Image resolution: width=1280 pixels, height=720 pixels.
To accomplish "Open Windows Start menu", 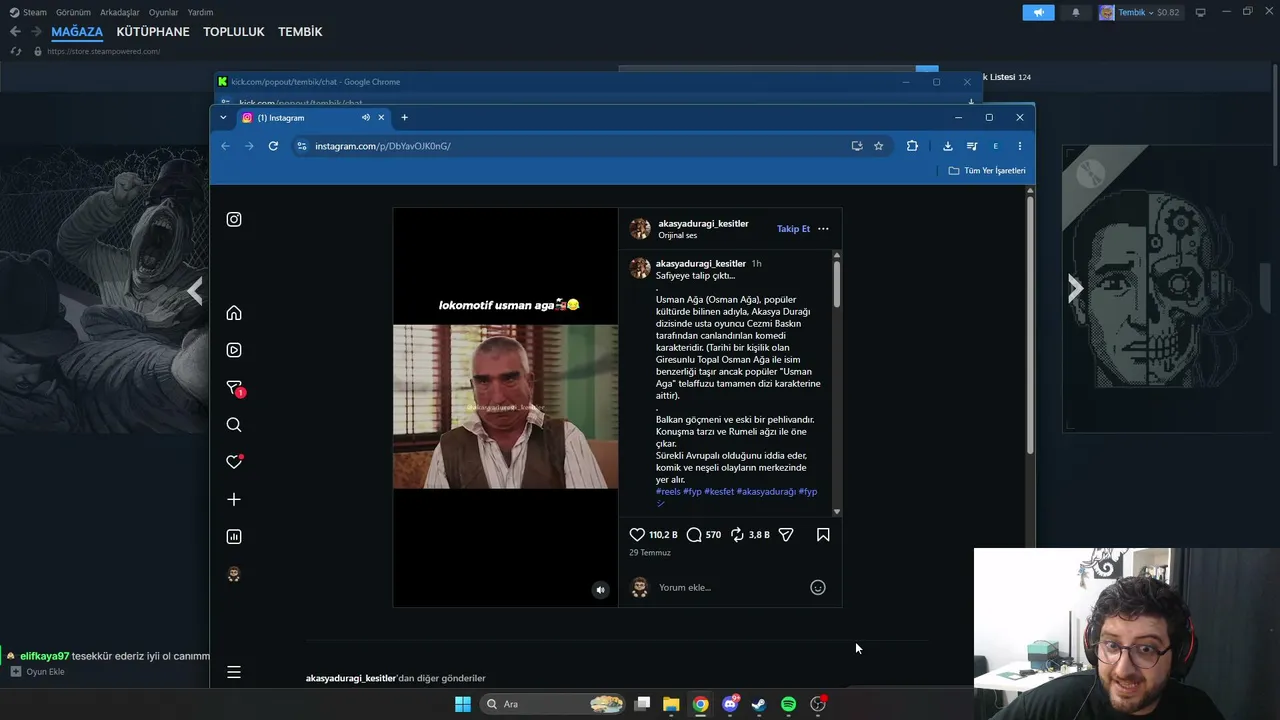I will 462,704.
